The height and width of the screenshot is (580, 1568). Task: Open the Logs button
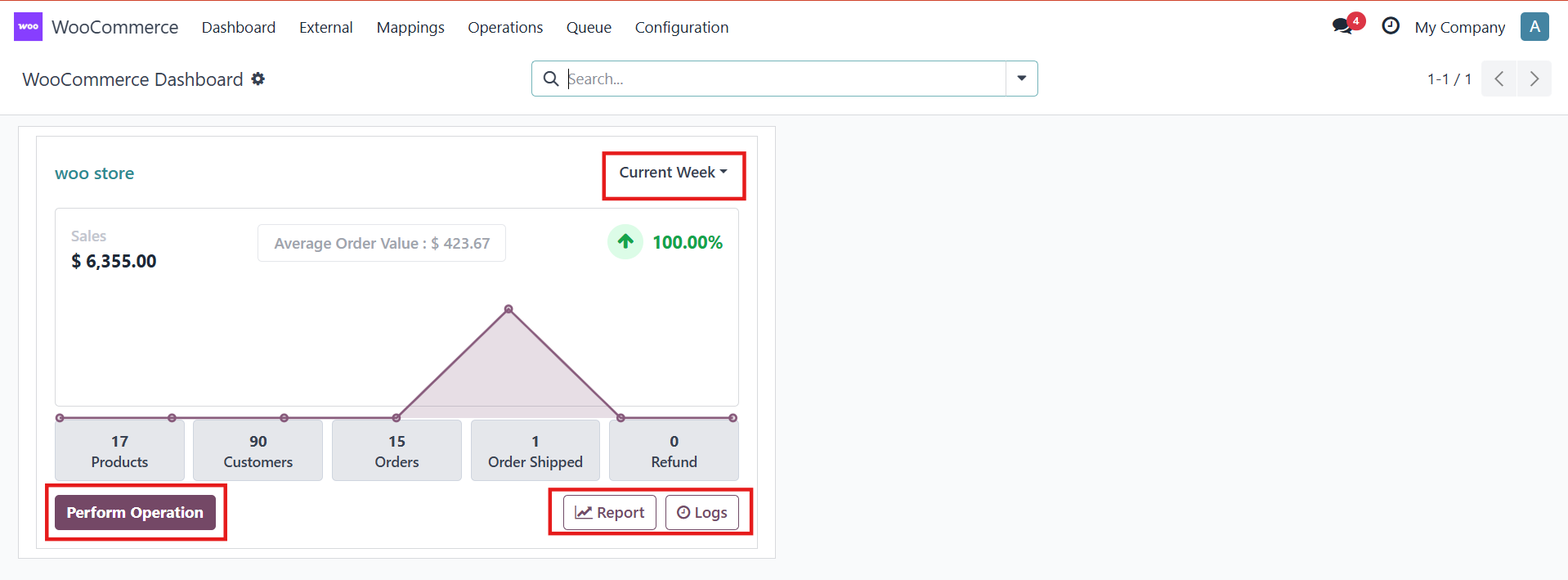point(702,512)
